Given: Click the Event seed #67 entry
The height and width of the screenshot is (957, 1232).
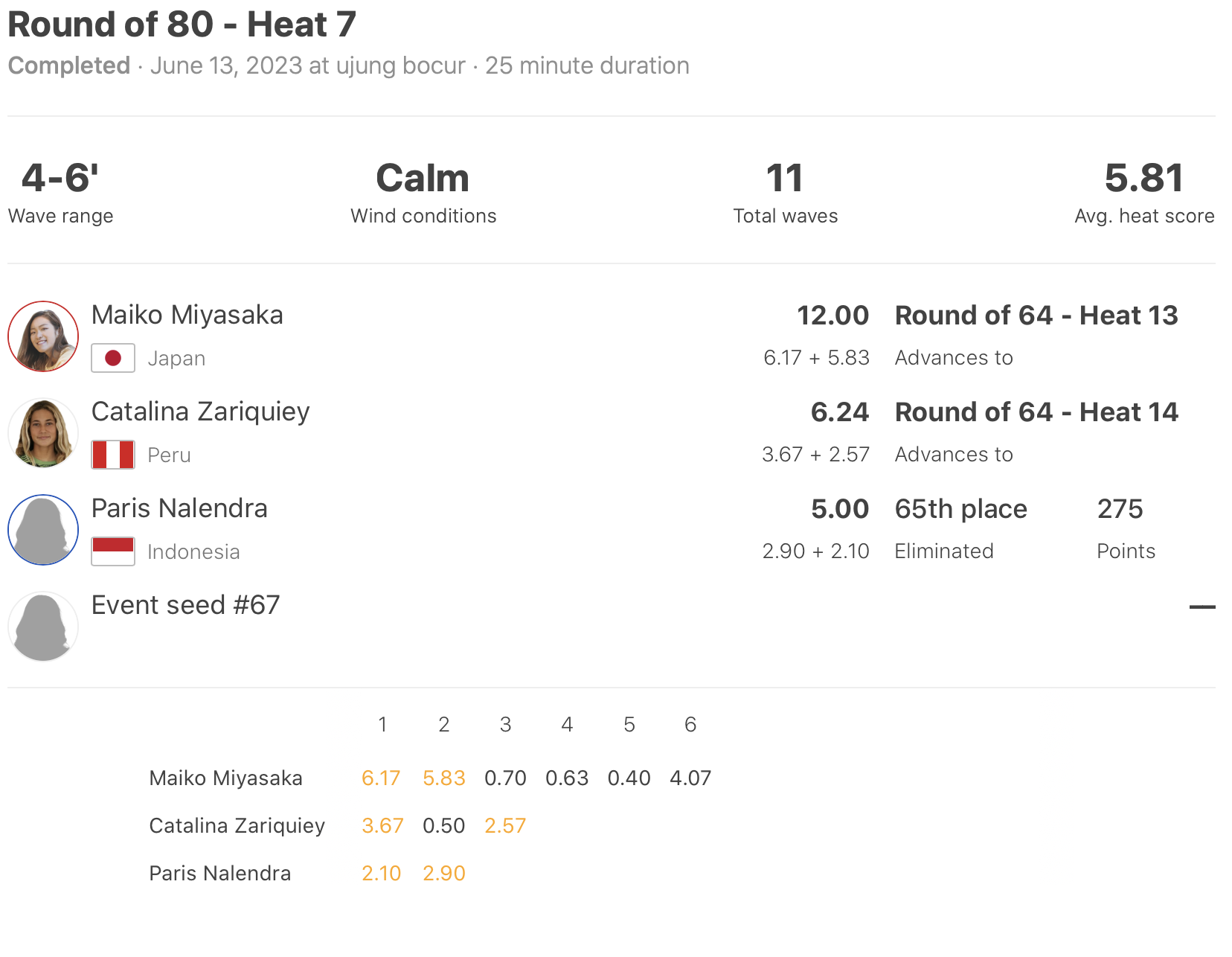Looking at the screenshot, I should point(185,606).
